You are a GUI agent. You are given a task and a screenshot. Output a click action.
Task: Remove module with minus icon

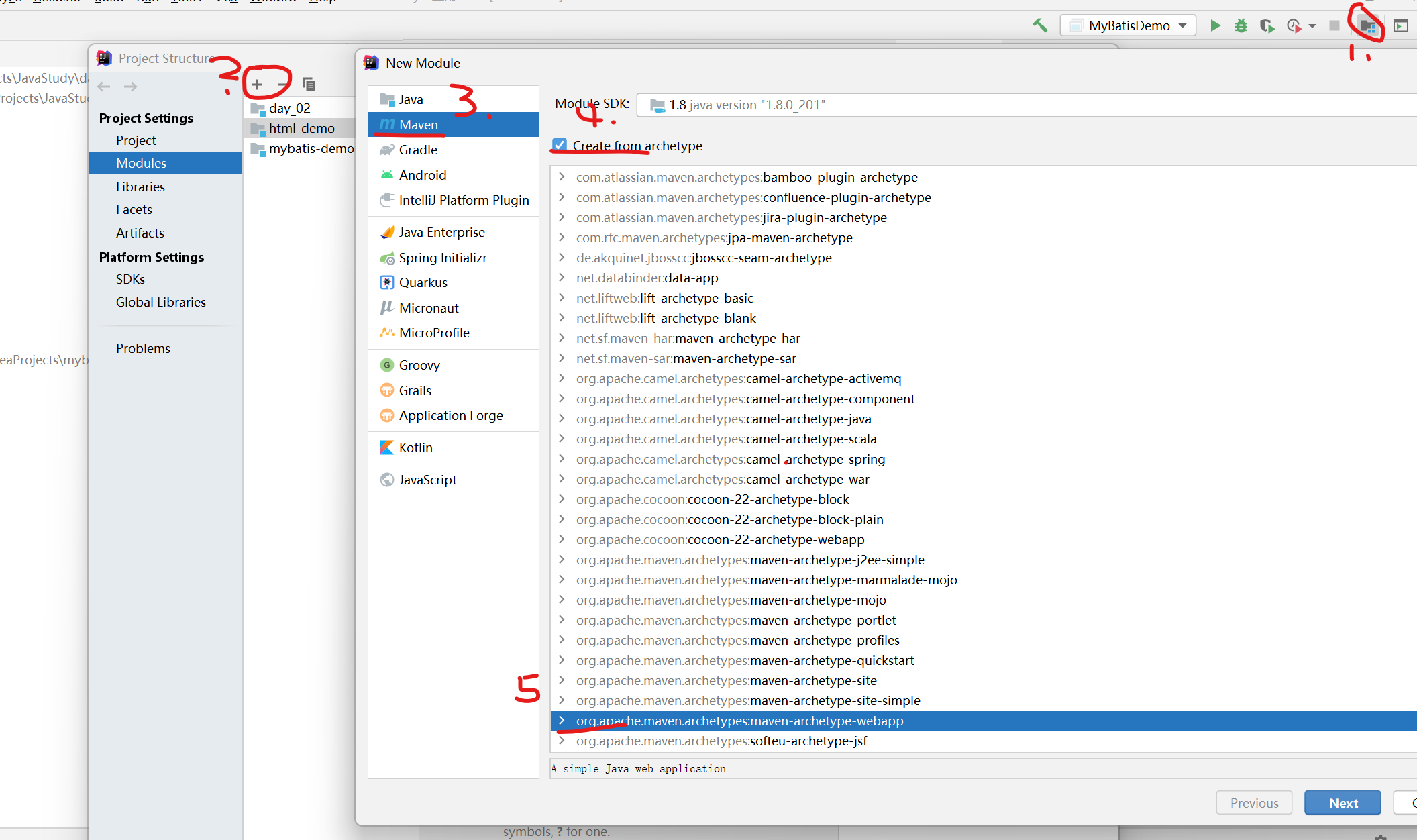(x=282, y=85)
